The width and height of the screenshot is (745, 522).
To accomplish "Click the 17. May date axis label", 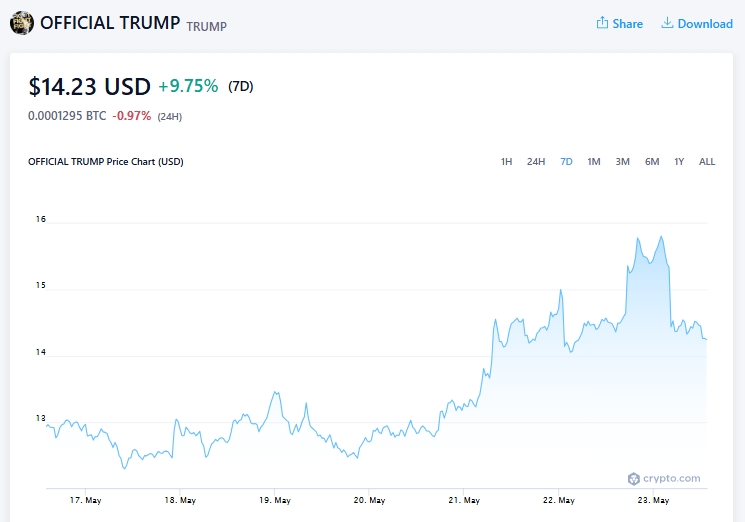I will [x=86, y=500].
